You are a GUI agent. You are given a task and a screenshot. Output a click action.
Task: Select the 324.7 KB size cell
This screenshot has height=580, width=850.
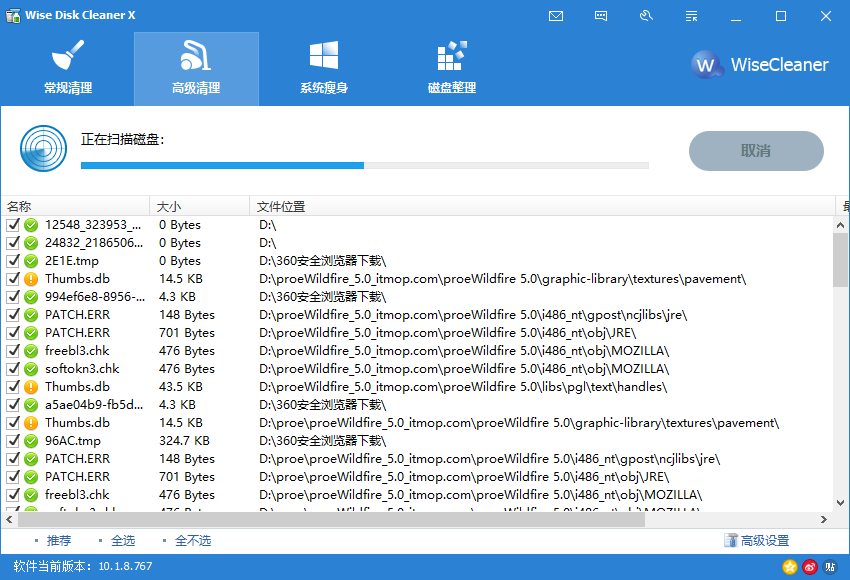click(184, 441)
